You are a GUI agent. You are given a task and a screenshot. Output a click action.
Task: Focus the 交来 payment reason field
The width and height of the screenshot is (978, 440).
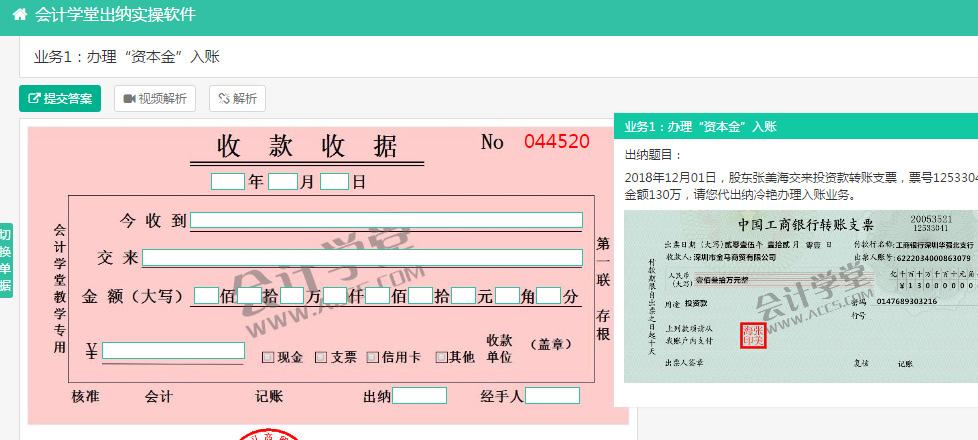coord(362,258)
